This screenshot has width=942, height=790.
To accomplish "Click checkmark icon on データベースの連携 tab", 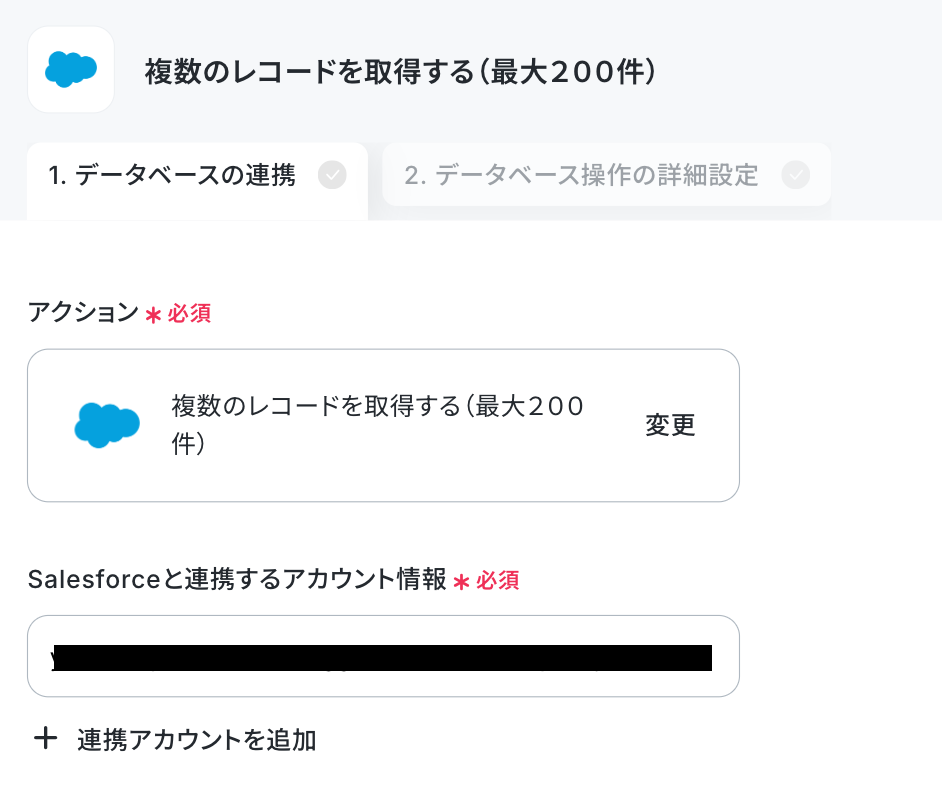I will [x=332, y=175].
